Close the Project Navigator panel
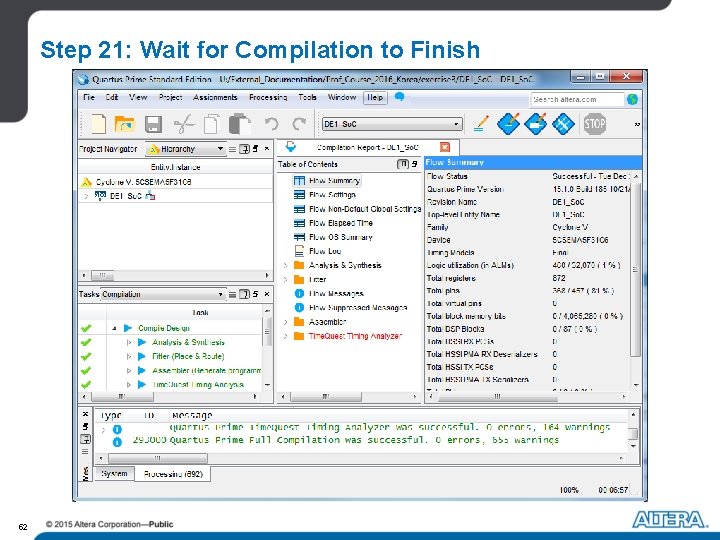Viewport: 720px width, 540px height. click(x=267, y=149)
